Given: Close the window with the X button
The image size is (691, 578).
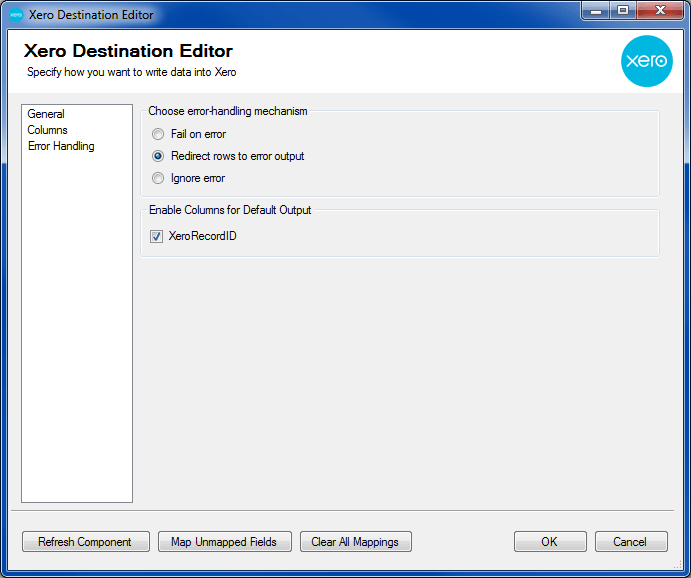Looking at the screenshot, I should [660, 11].
